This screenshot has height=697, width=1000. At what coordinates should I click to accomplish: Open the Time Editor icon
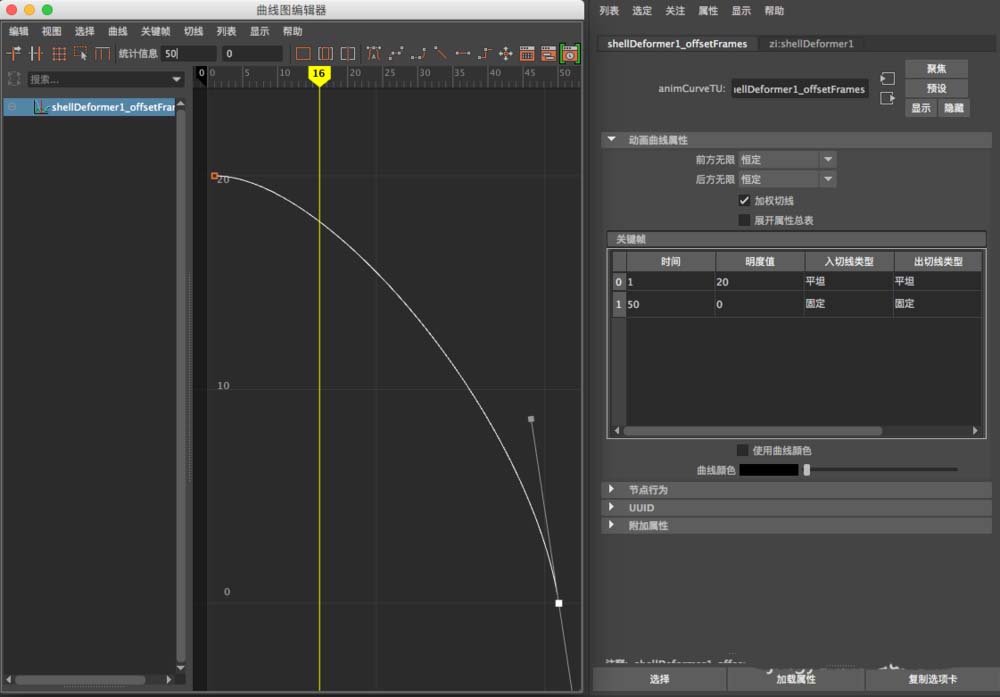click(x=570, y=54)
